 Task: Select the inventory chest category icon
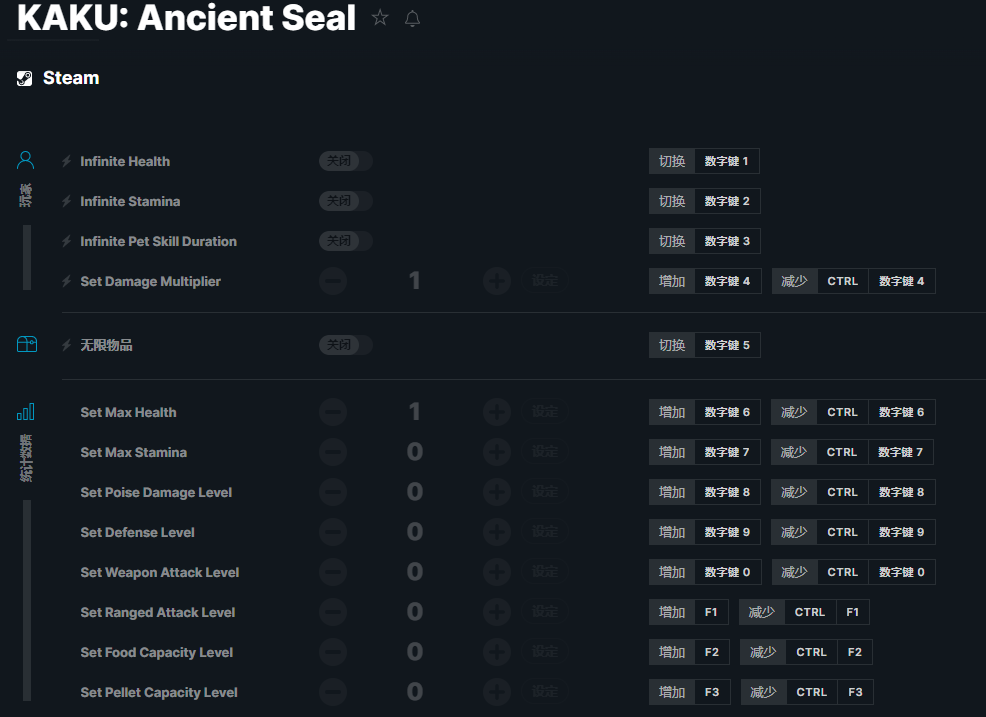click(x=27, y=344)
